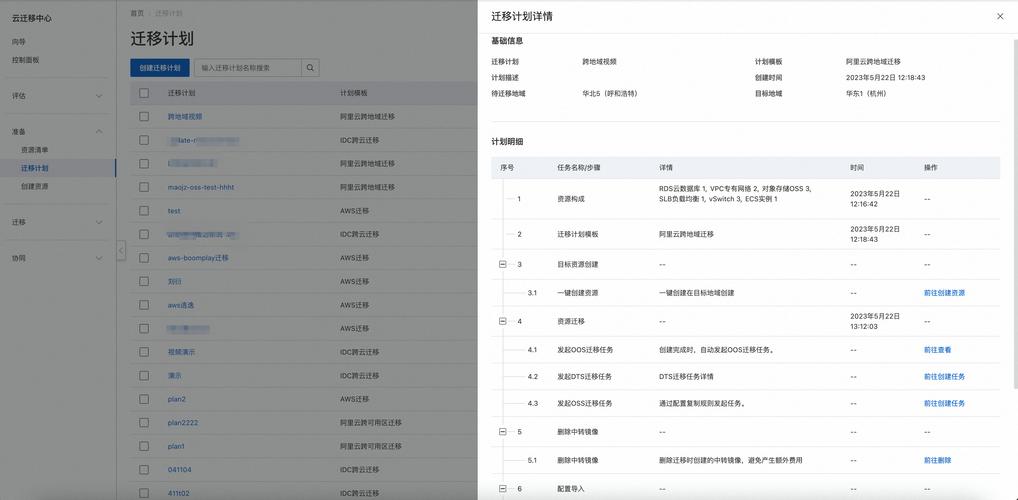This screenshot has height=500, width=1018.
Task: Click 前往创建任务 for DTS迁移任务
Action: click(x=944, y=377)
